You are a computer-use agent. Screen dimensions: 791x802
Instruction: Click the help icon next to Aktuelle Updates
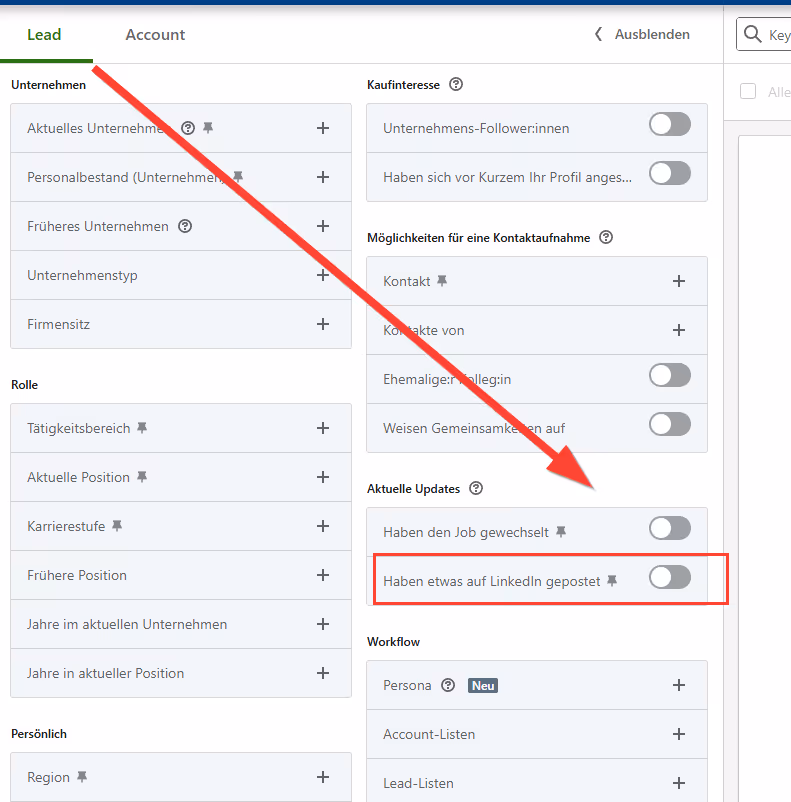tap(476, 488)
